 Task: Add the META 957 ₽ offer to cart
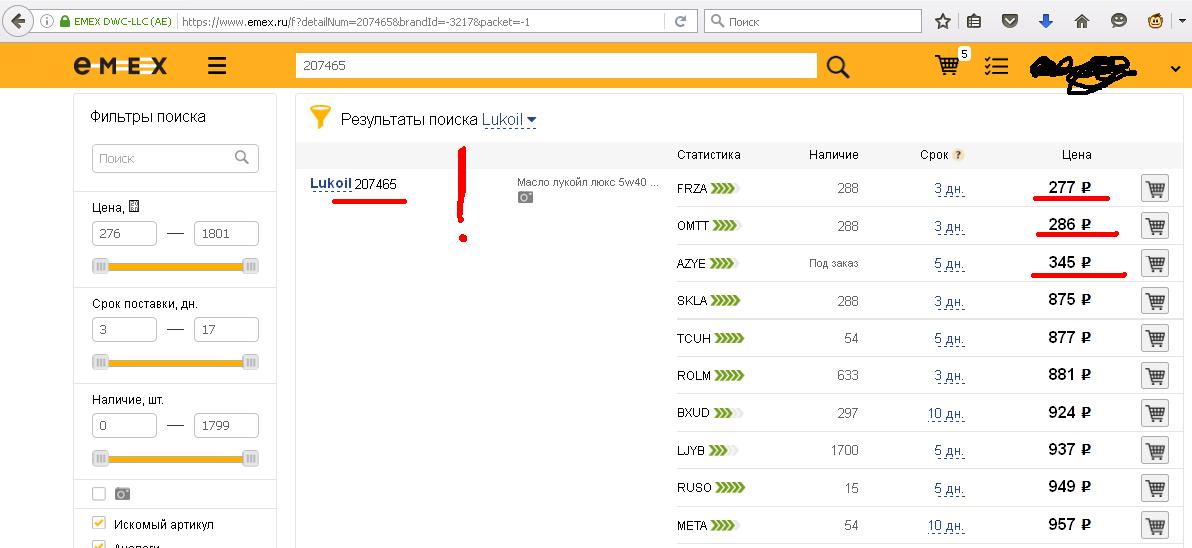coord(1155,524)
